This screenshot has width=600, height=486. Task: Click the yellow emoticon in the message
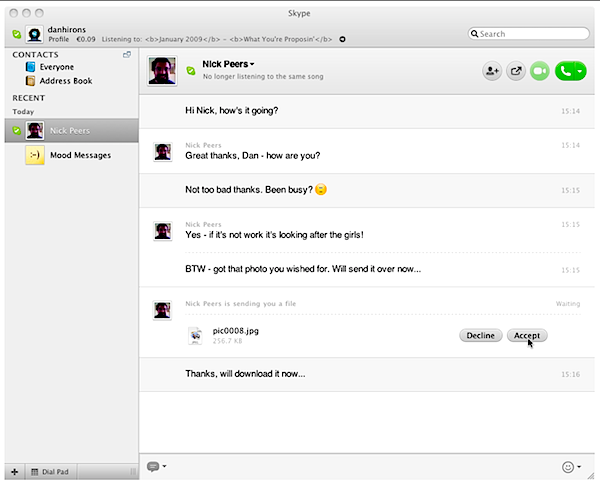321,189
